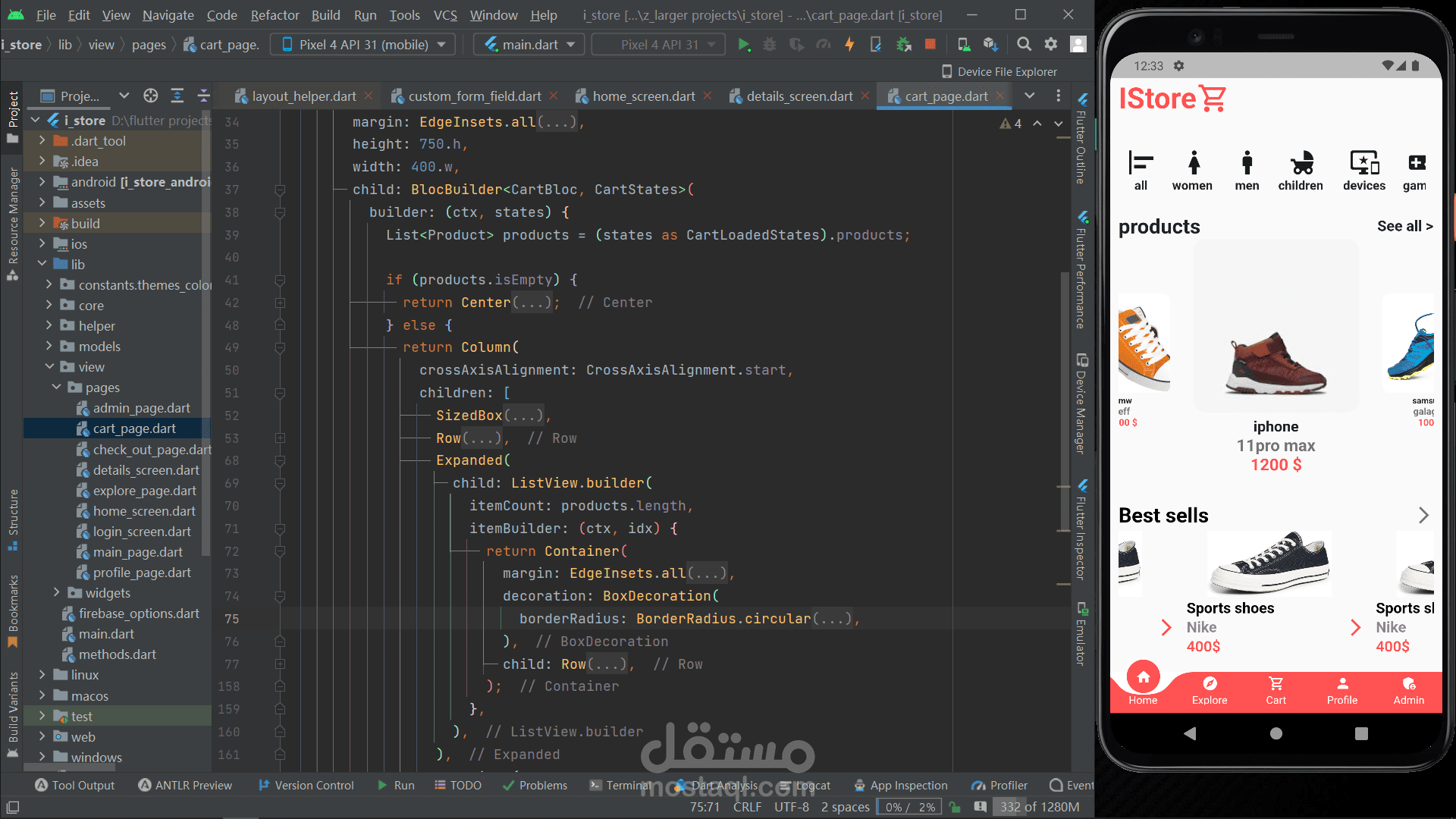Switch to details_screen.dart editor tab
Viewport: 1456px width, 819px height.
pyautogui.click(x=799, y=96)
